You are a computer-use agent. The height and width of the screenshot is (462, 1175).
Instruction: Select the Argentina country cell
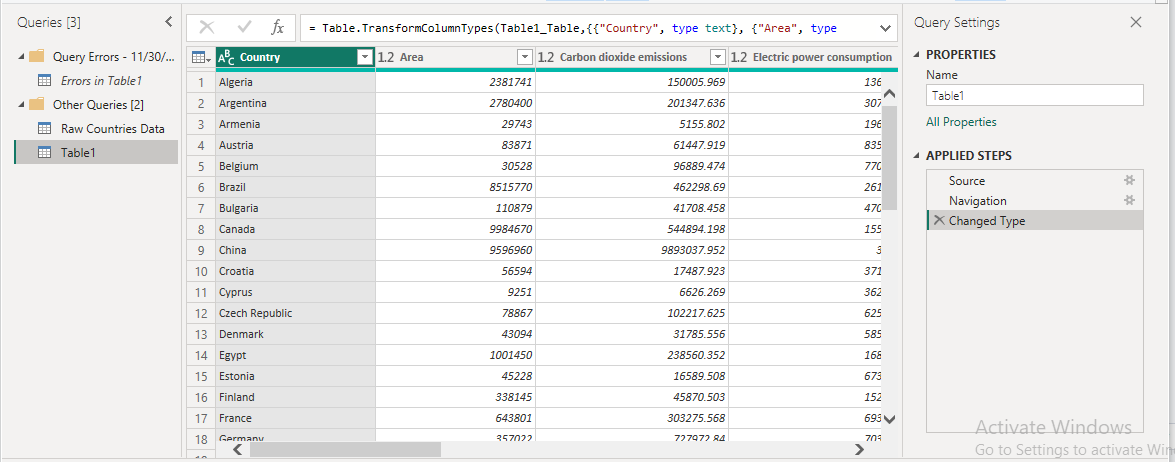coord(295,103)
